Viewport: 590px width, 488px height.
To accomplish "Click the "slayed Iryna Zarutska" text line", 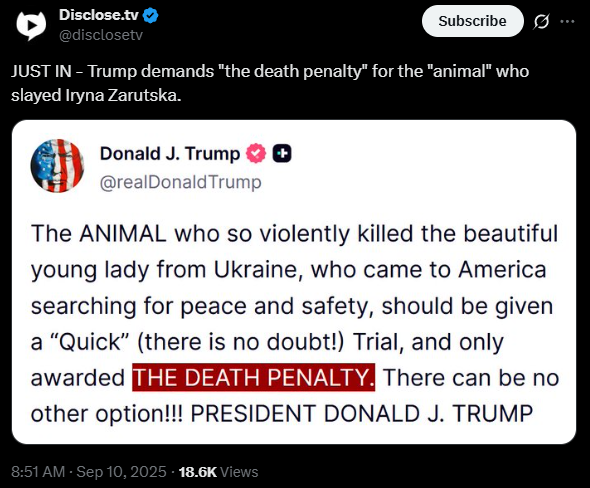I will [x=96, y=95].
